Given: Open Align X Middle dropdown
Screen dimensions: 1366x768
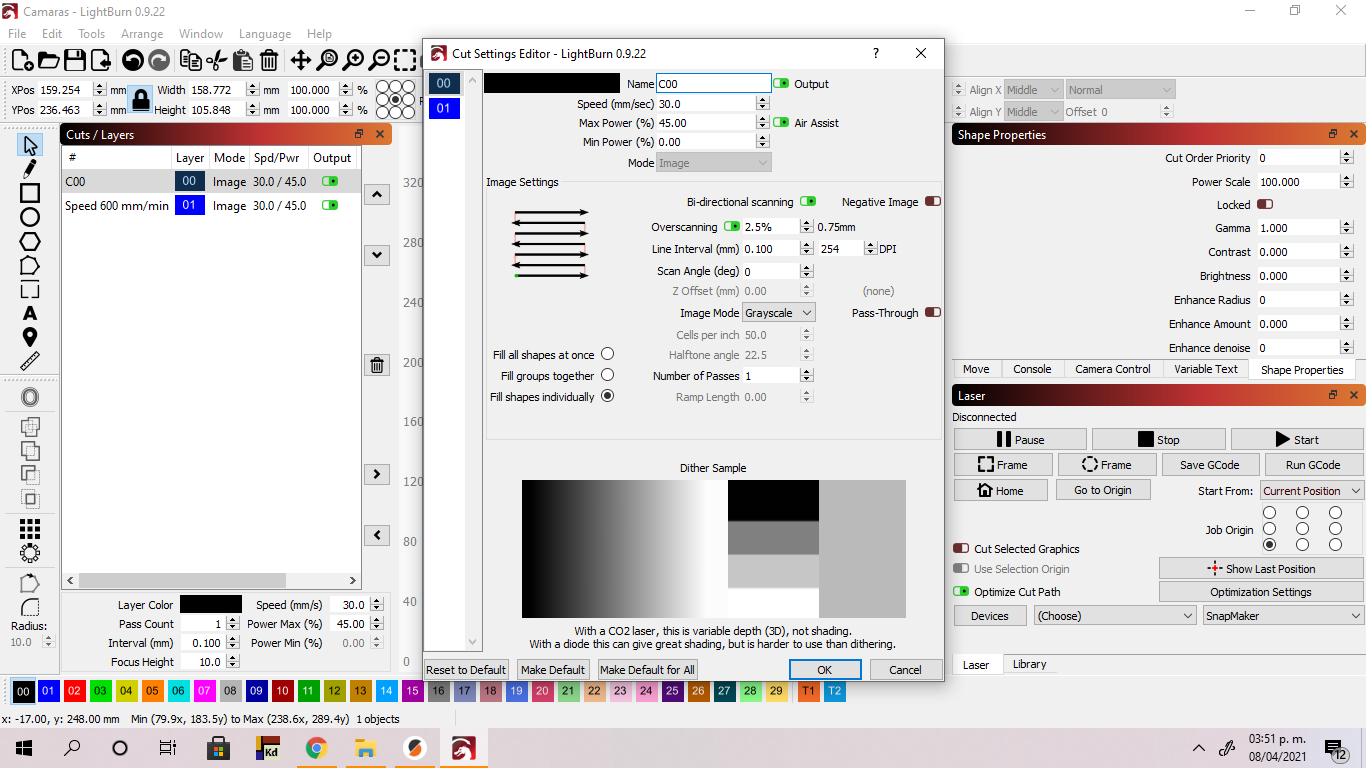Looking at the screenshot, I should 1032,90.
